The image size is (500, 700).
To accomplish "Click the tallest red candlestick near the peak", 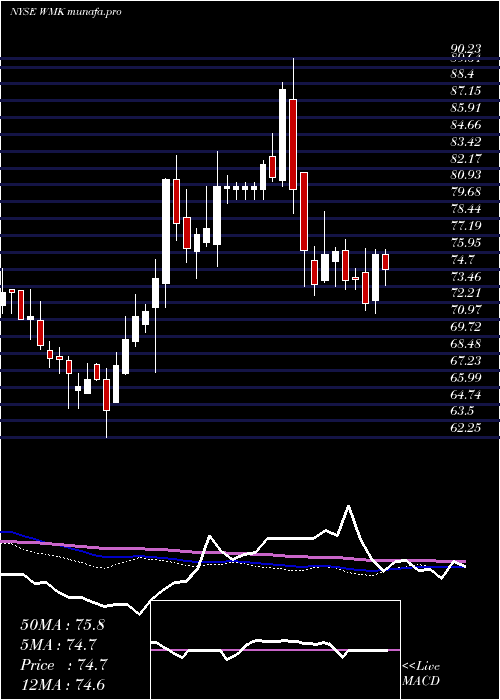I will (293, 144).
